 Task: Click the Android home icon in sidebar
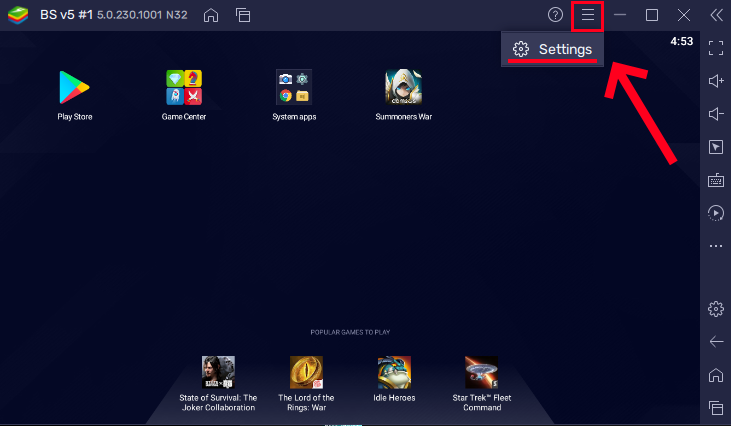[716, 375]
